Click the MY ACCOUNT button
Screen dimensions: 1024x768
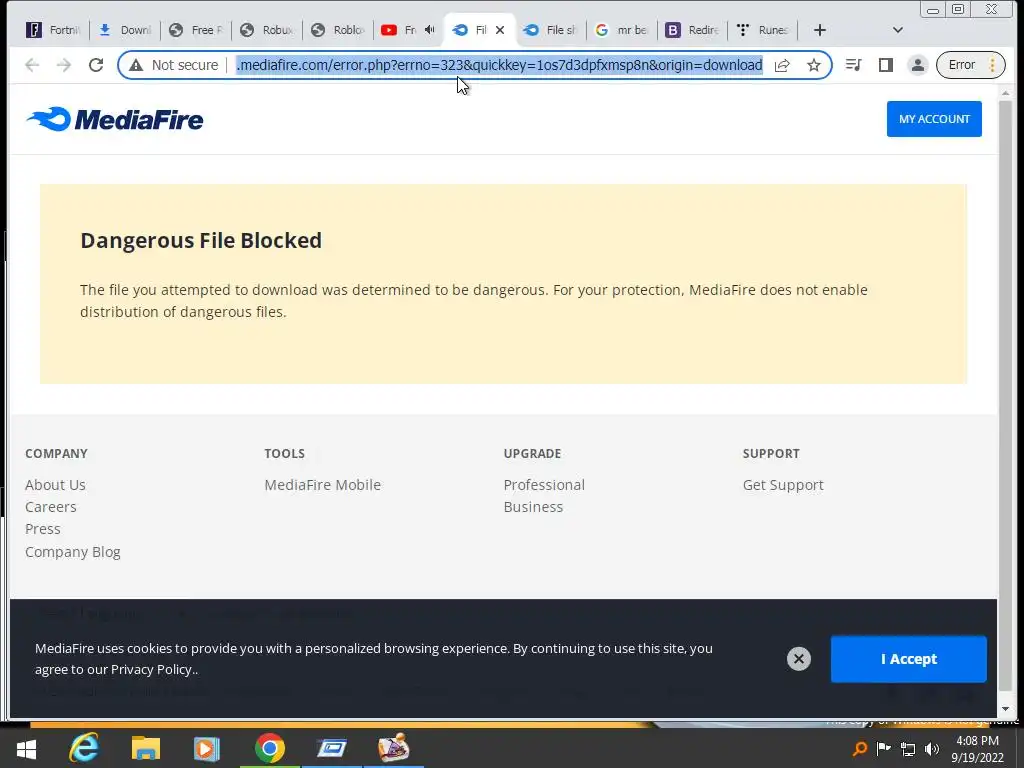pyautogui.click(x=934, y=119)
